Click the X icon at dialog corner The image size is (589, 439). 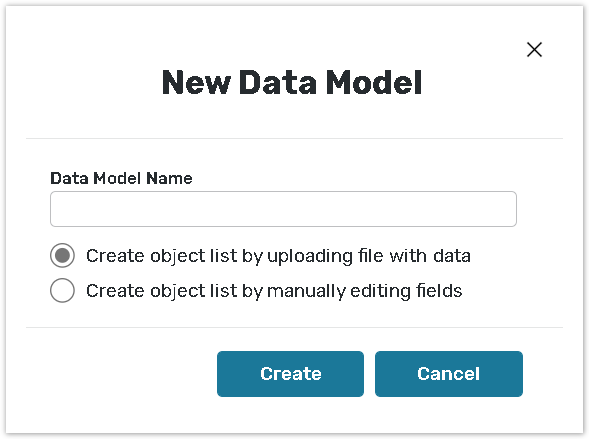534,50
